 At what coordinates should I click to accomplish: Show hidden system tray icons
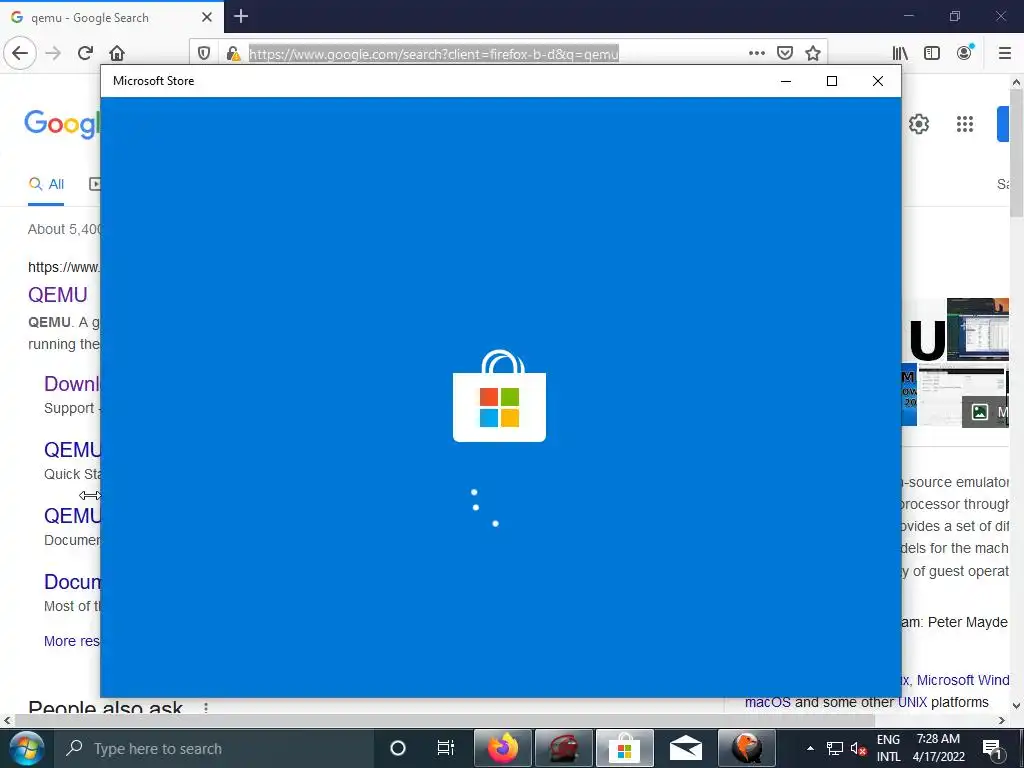810,748
